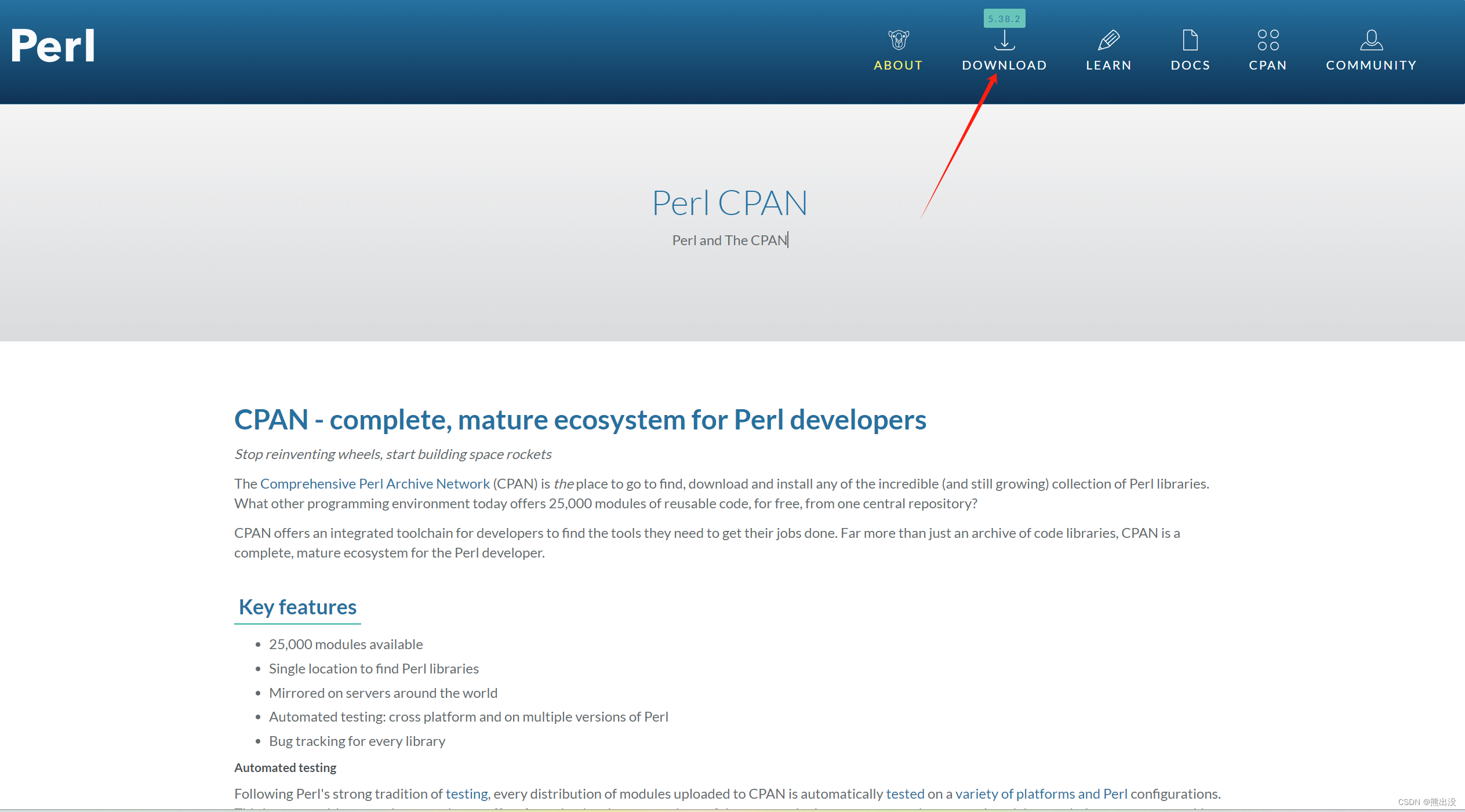Click the download arrow icon
Image resolution: width=1465 pixels, height=812 pixels.
tap(1004, 41)
